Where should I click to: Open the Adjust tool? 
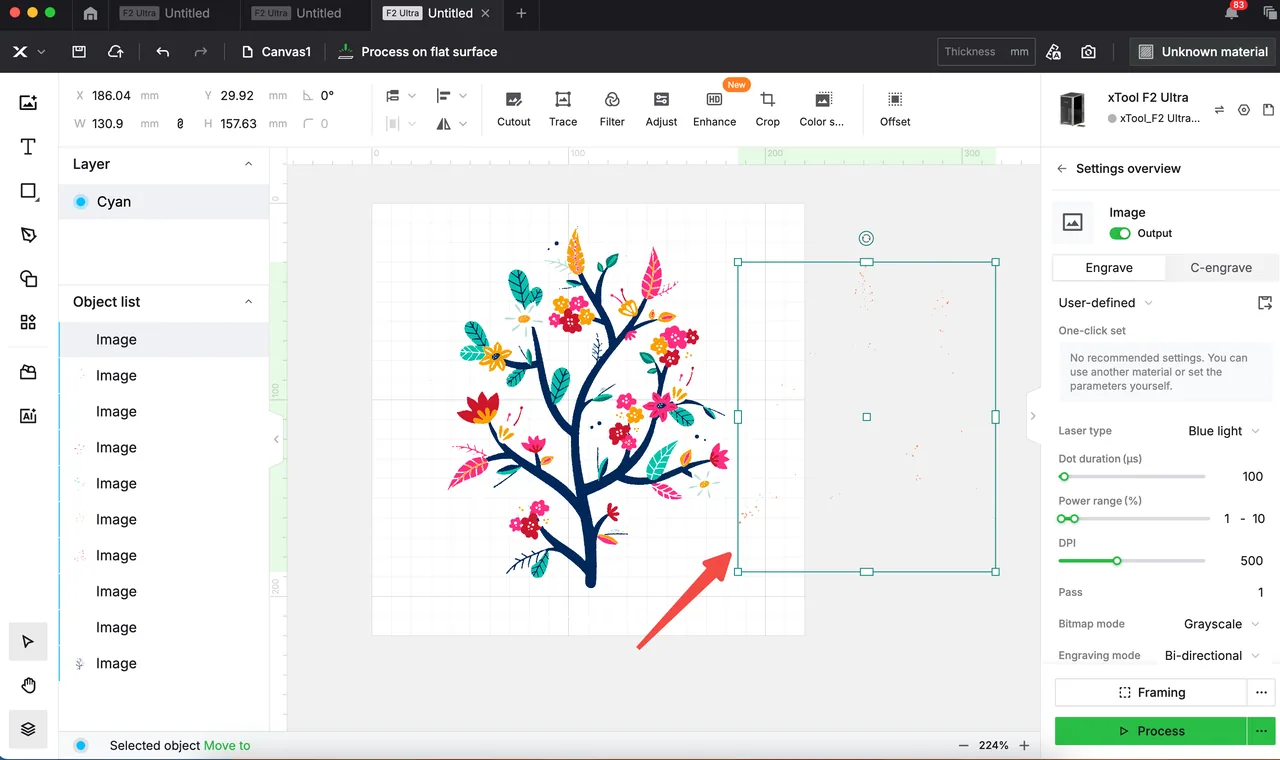pos(661,109)
